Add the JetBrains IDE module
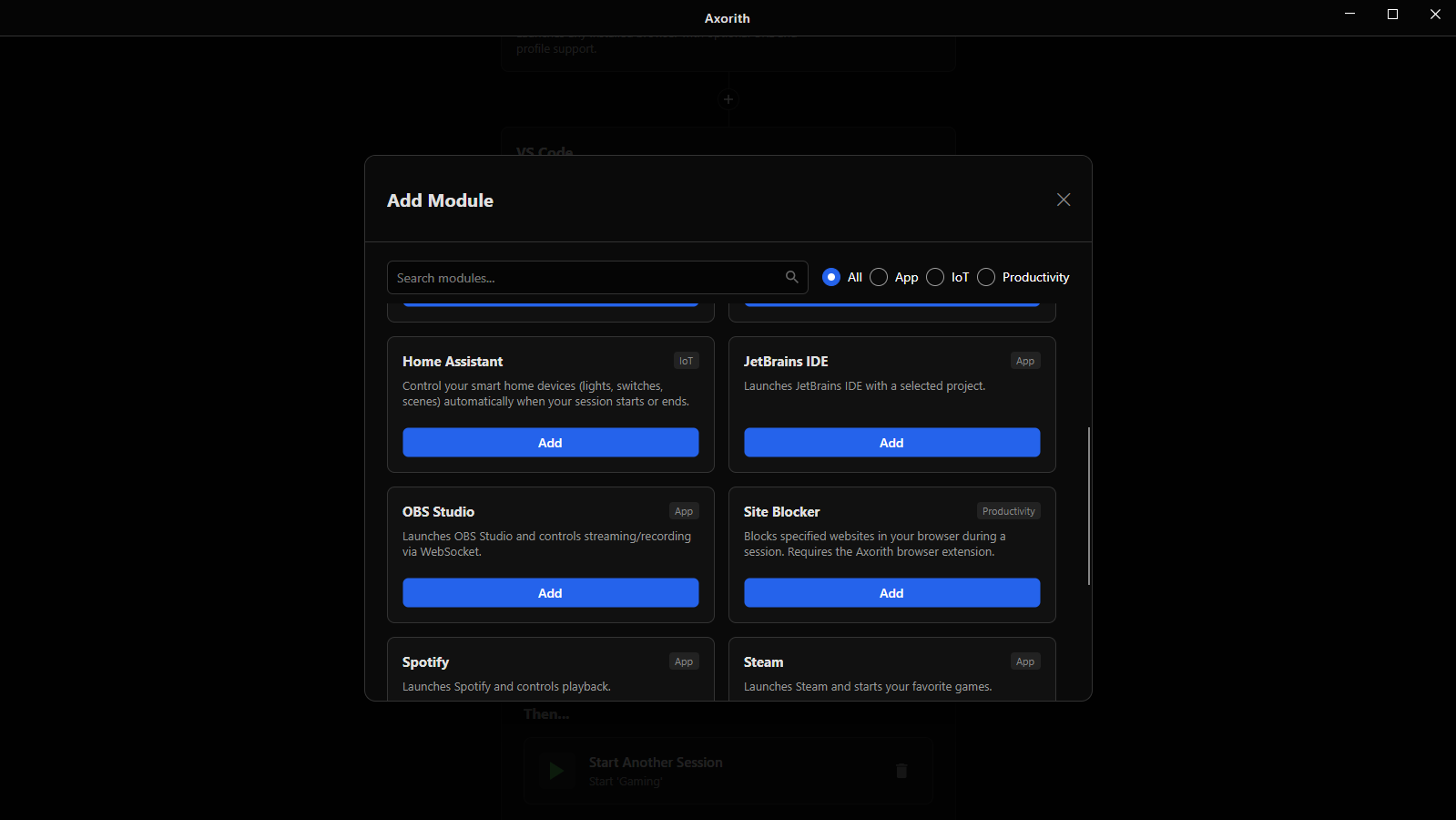Screen dimensions: 1456x820 point(891,443)
